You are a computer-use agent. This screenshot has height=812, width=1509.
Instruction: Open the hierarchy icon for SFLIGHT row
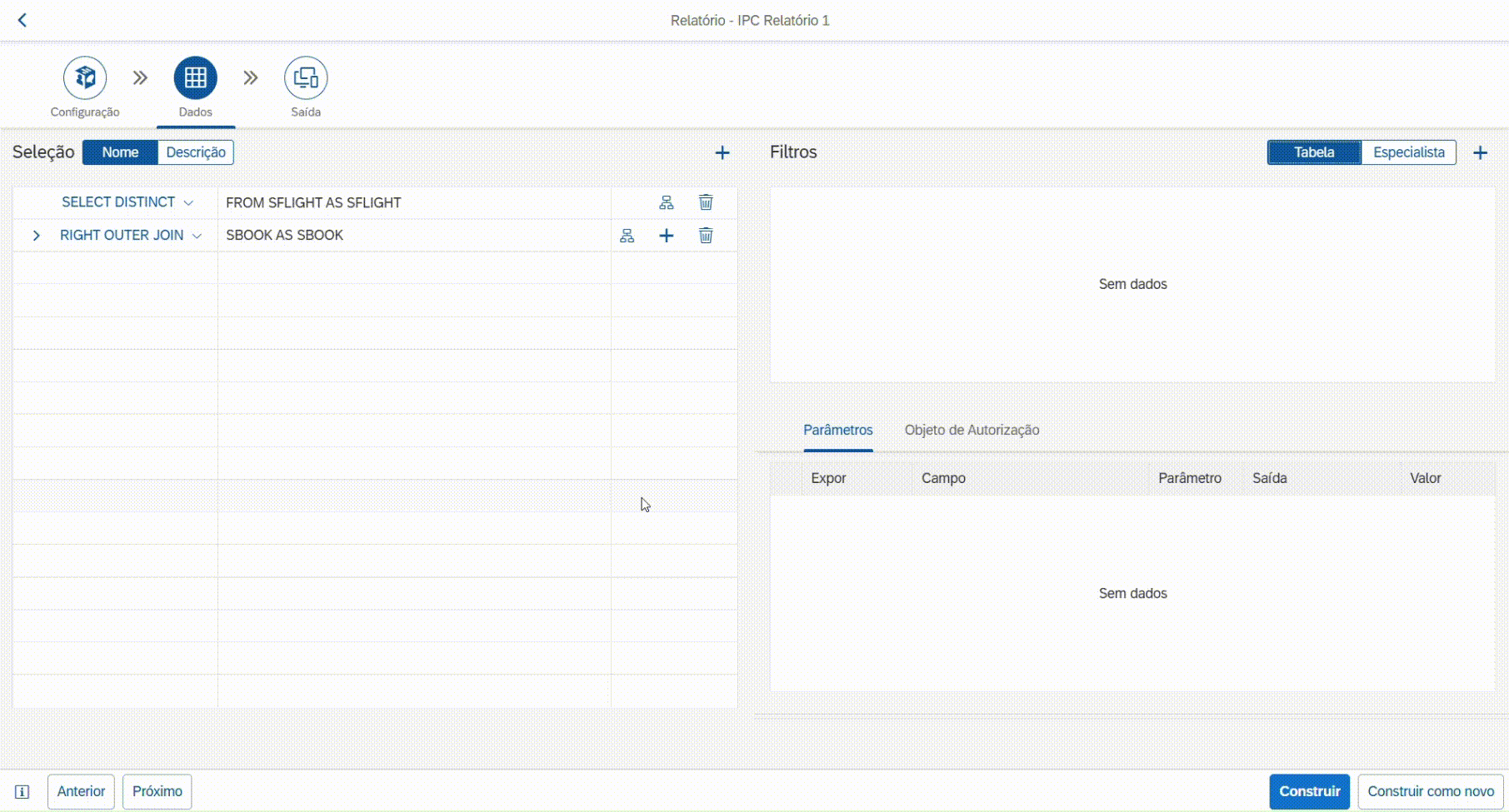[667, 202]
